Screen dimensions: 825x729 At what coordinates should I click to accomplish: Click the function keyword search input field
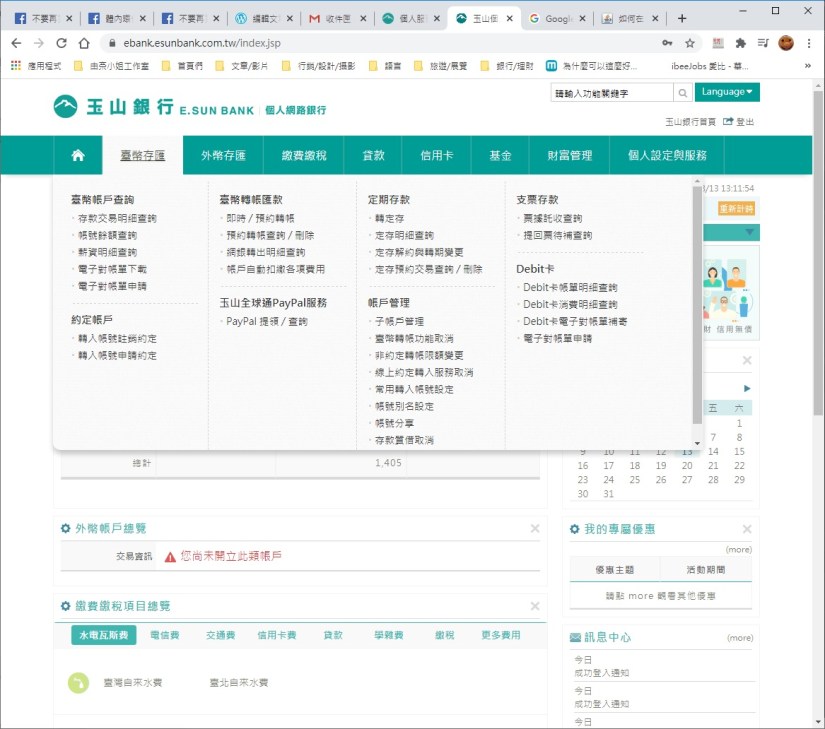click(611, 92)
